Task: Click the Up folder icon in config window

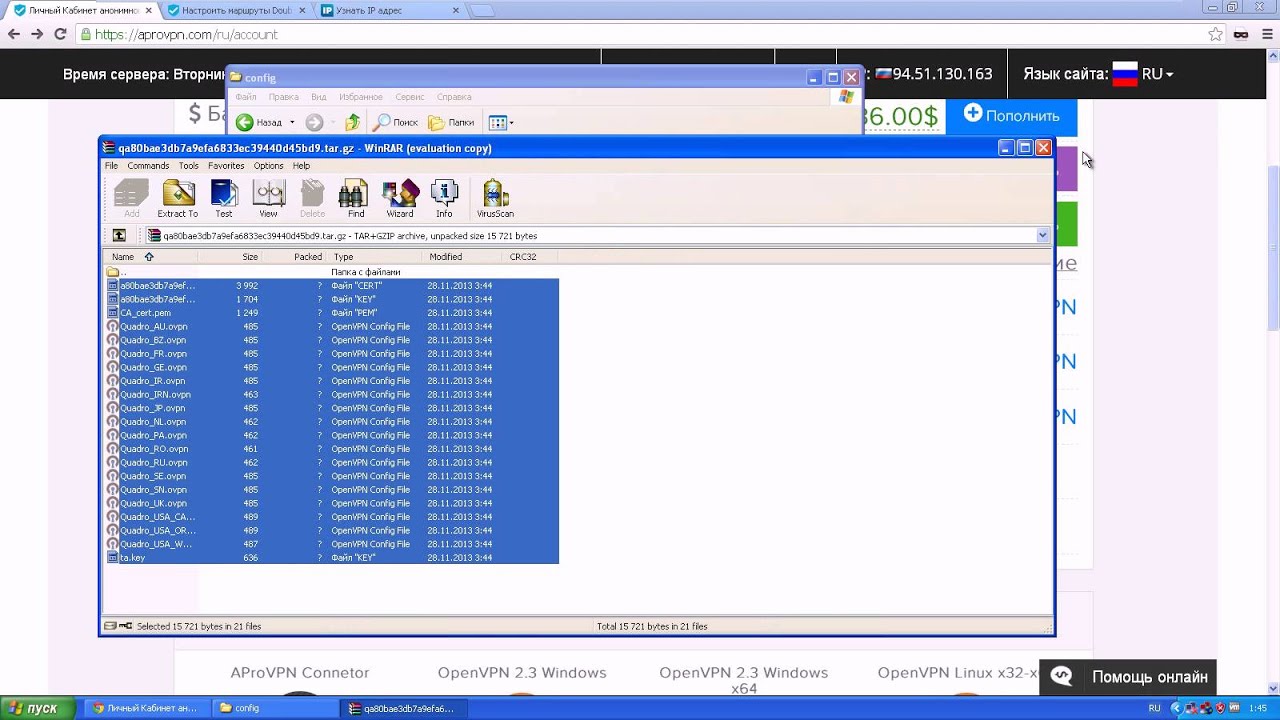Action: (352, 122)
